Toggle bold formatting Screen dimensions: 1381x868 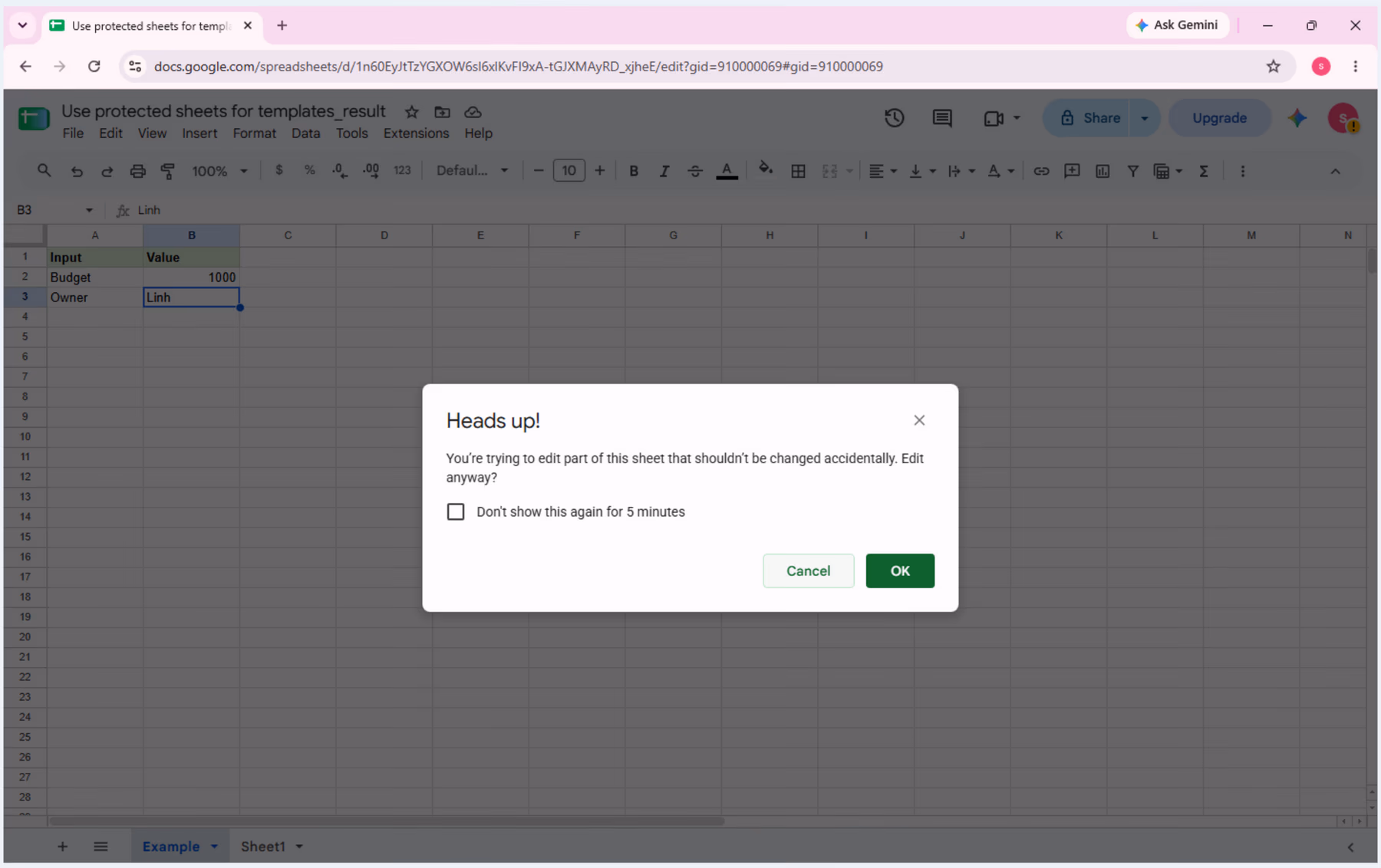[x=634, y=171]
